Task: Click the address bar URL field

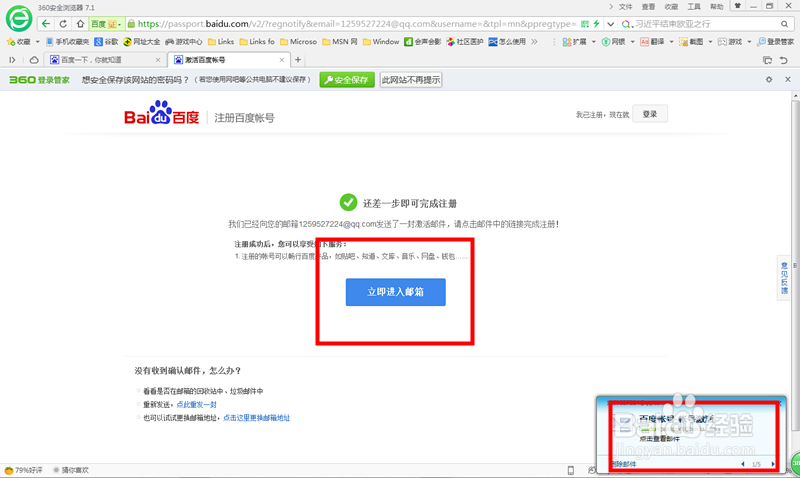Action: click(x=357, y=24)
